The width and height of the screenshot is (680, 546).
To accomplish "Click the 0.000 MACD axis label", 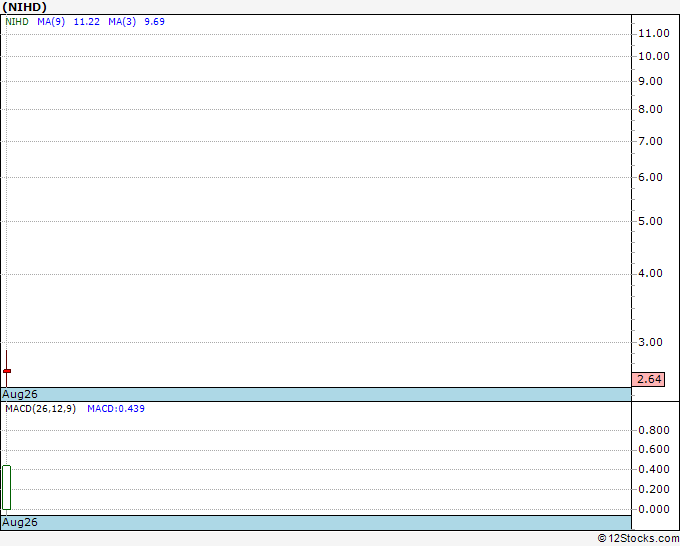I will tap(654, 509).
